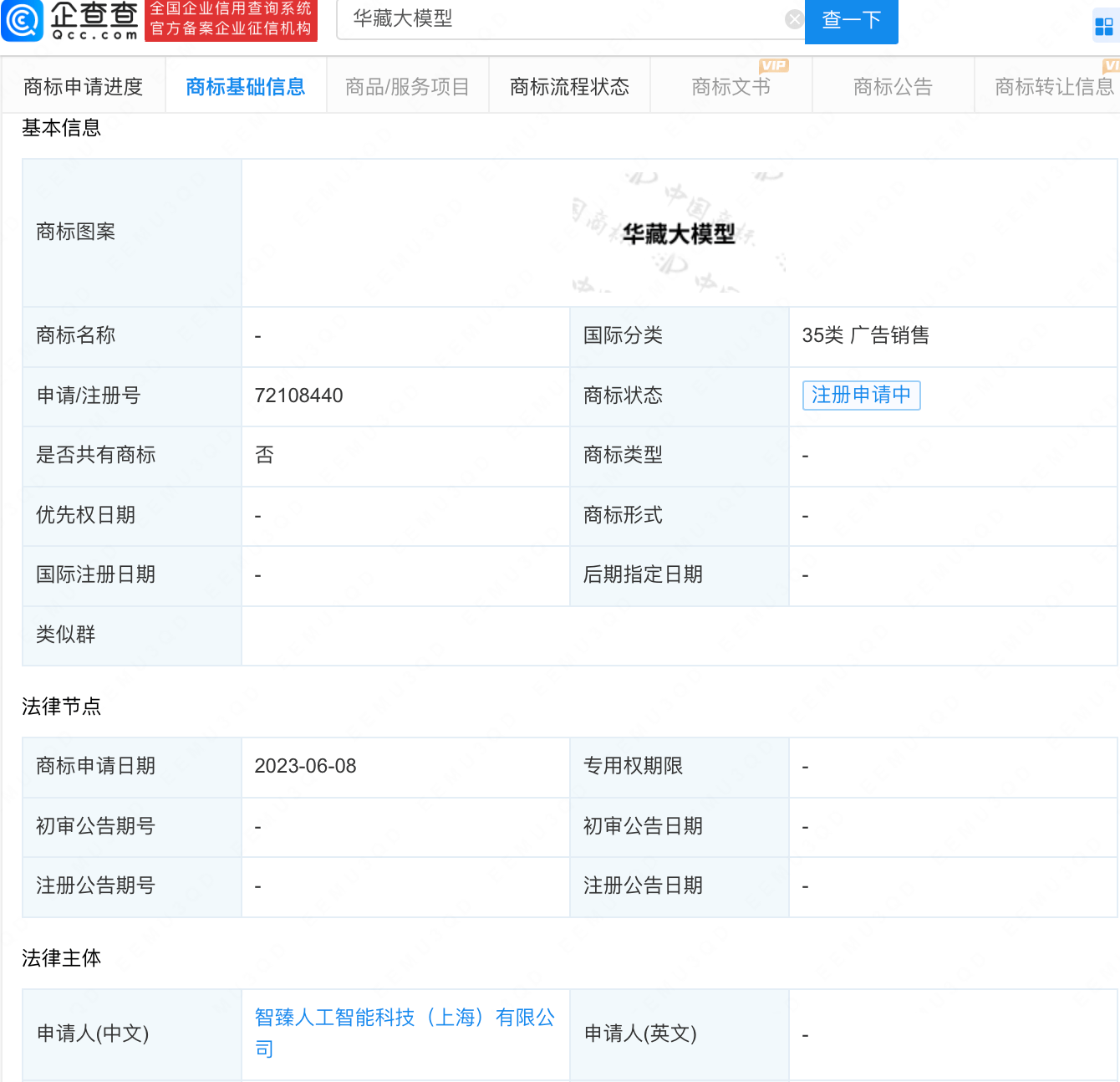Click the 35类 广告销售 classification text
1120x1082 pixels.
pos(864,336)
